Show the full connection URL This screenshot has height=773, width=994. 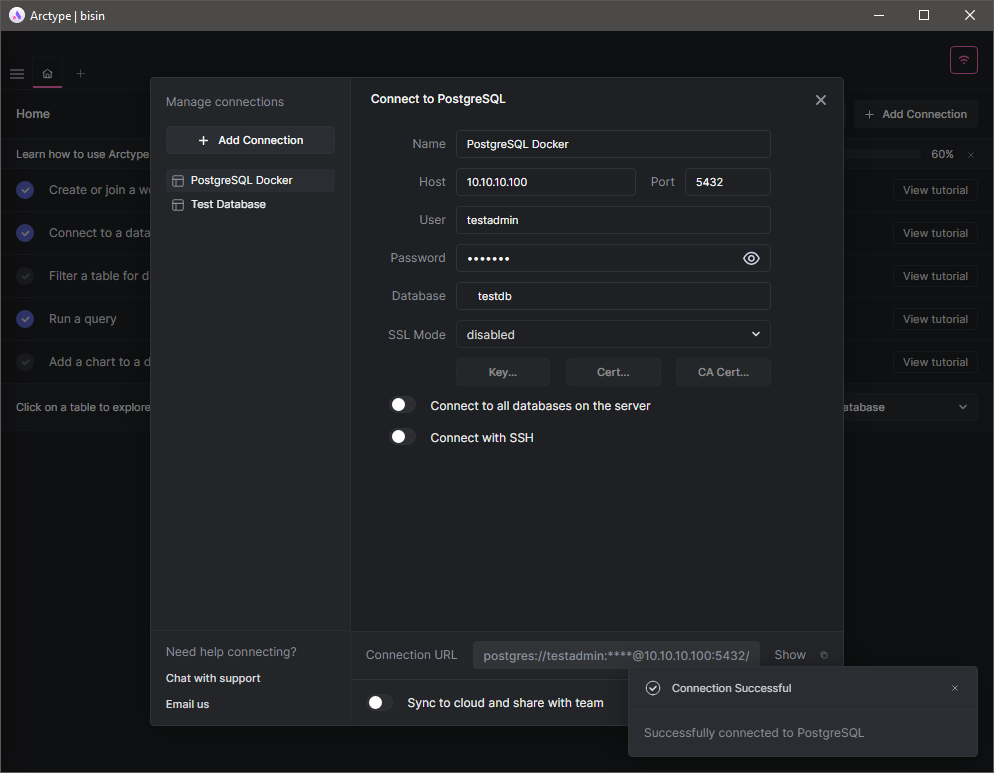point(789,655)
